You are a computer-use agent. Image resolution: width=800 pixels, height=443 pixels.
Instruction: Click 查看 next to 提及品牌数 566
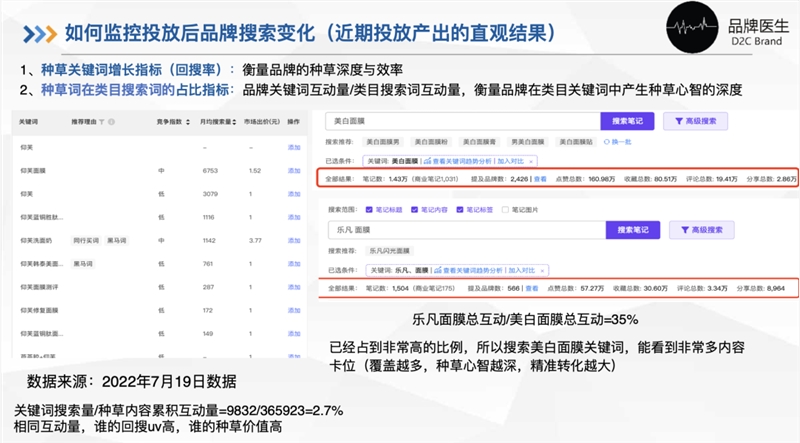(532, 288)
